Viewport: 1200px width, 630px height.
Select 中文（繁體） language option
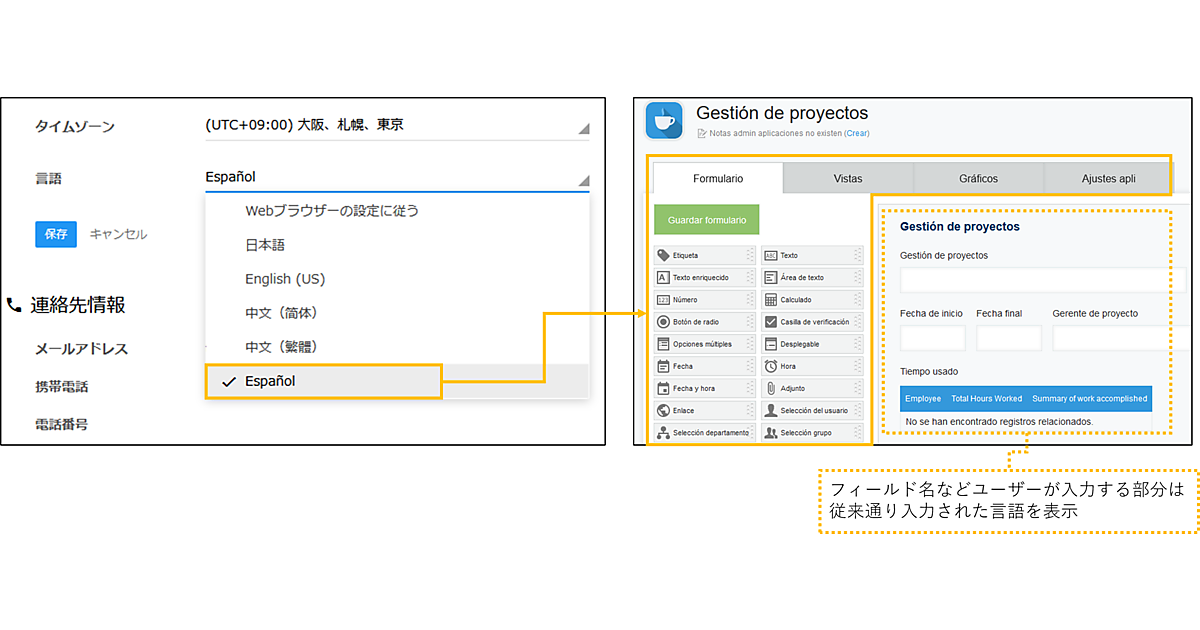point(397,347)
